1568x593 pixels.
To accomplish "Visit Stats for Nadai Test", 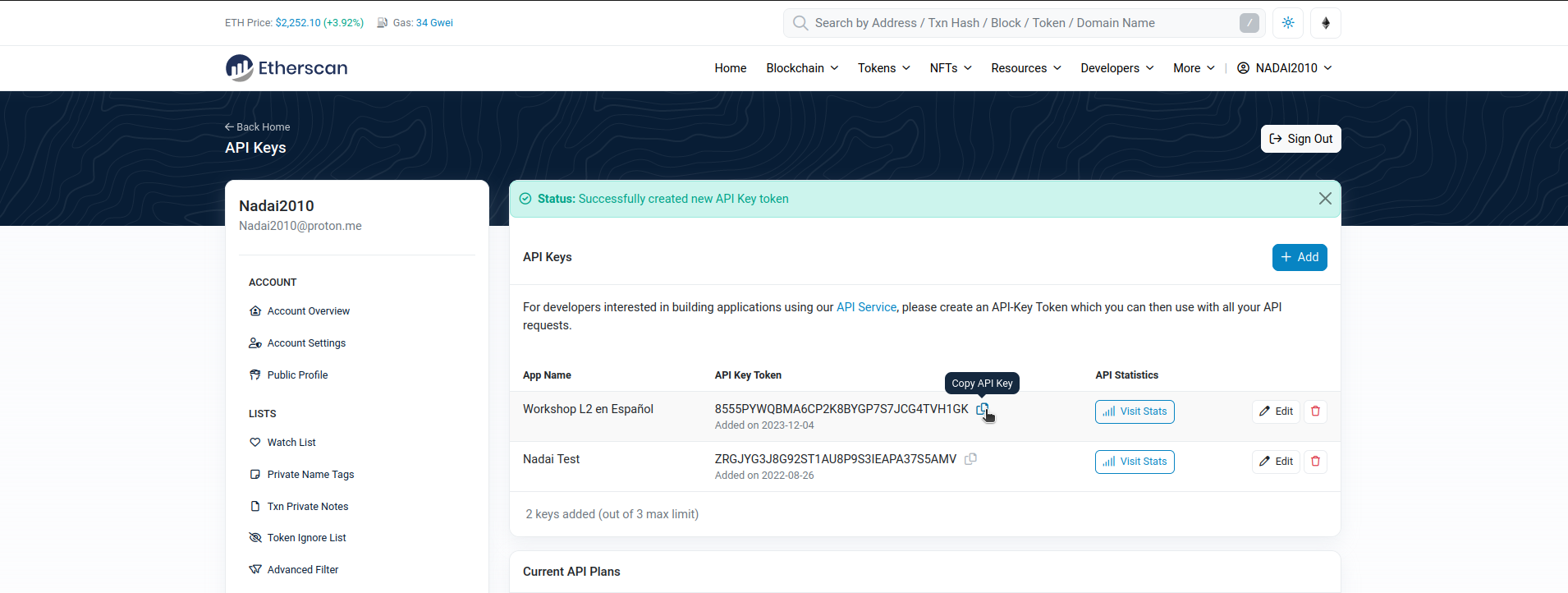I will [1135, 462].
